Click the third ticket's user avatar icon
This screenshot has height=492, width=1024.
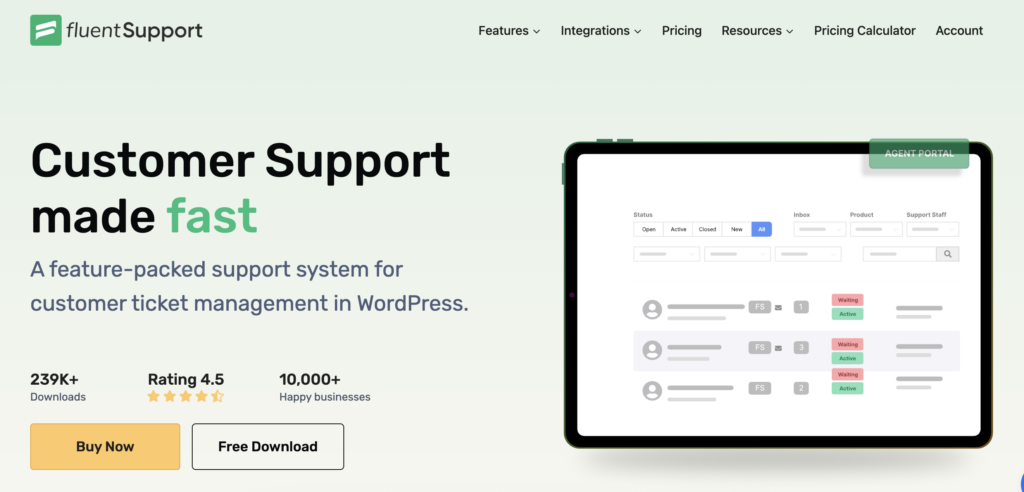tap(652, 391)
